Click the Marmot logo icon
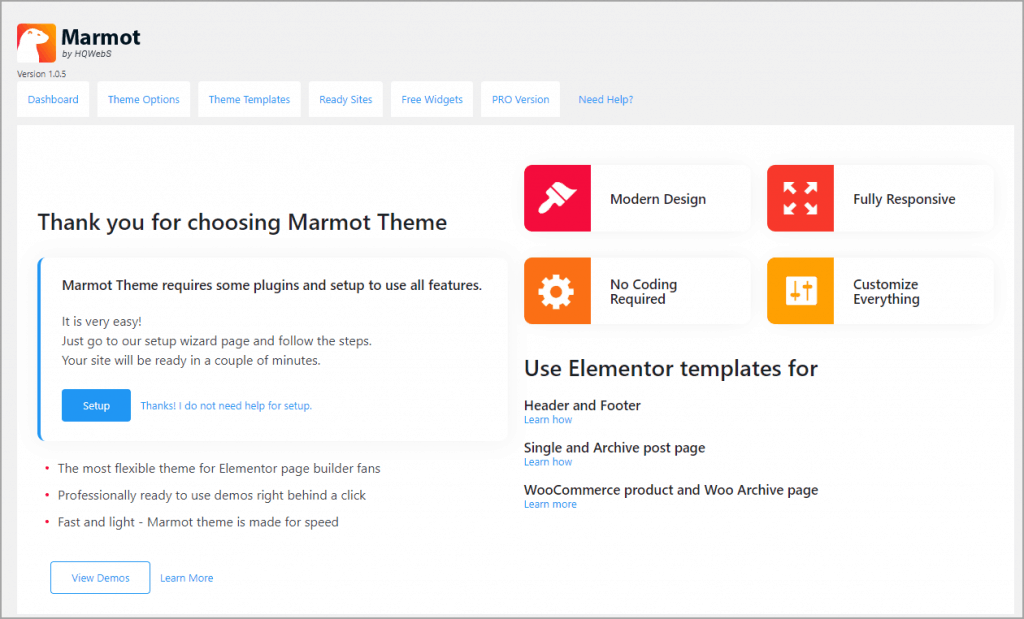1024x619 pixels. [36, 43]
